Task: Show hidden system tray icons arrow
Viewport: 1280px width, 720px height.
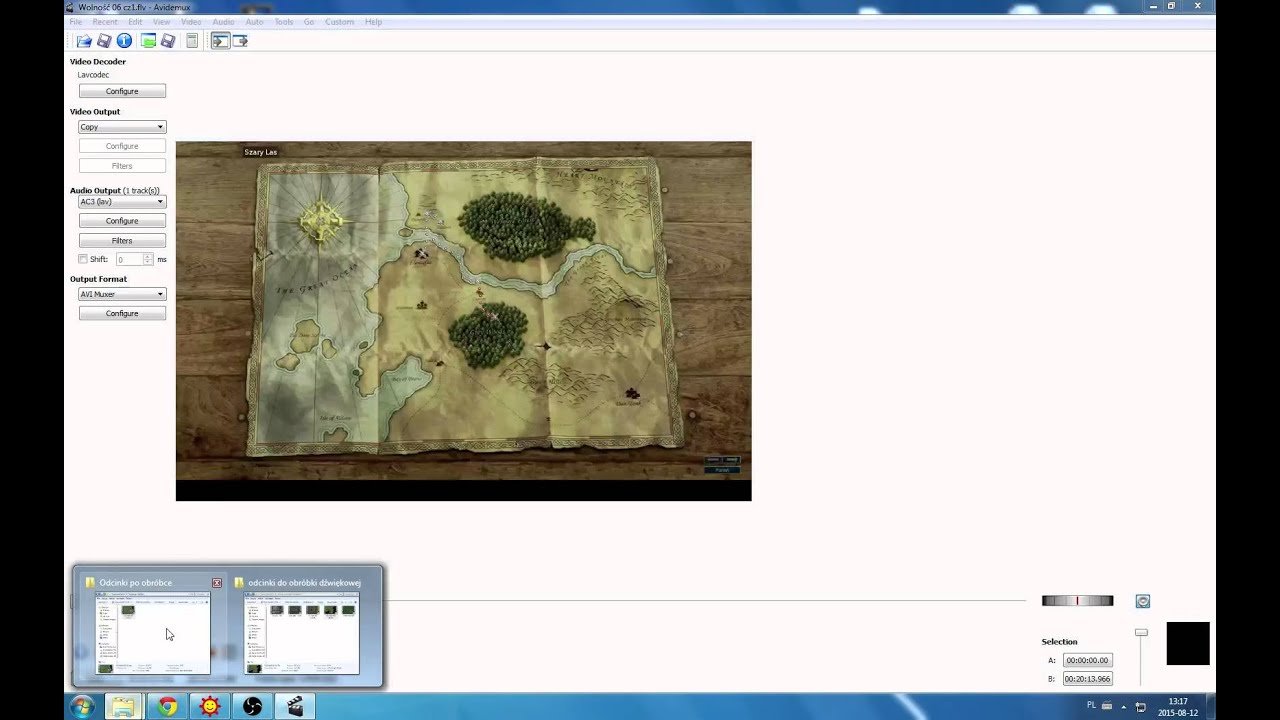Action: [1123, 707]
